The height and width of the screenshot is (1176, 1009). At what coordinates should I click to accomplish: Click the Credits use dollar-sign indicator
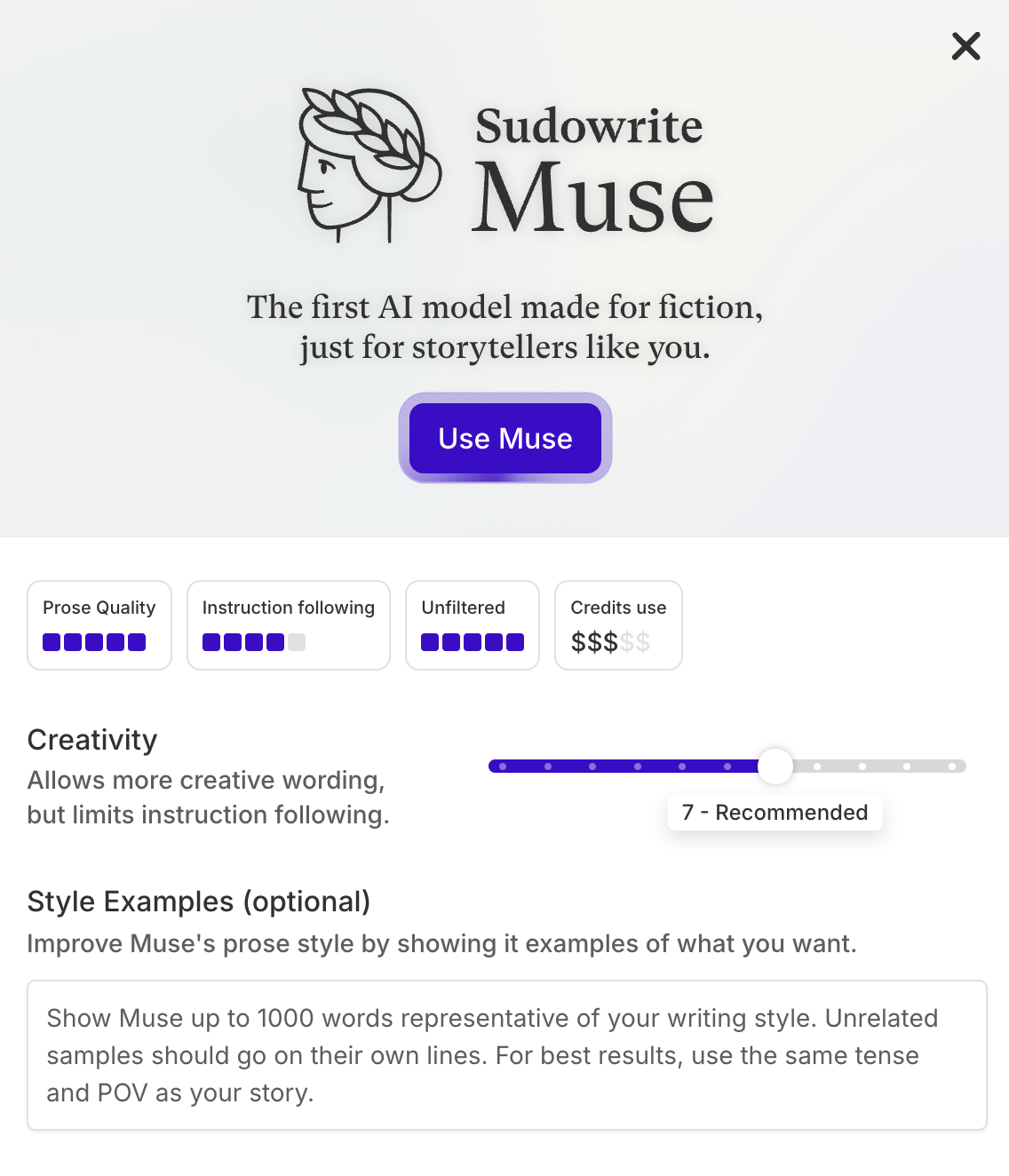(x=610, y=641)
